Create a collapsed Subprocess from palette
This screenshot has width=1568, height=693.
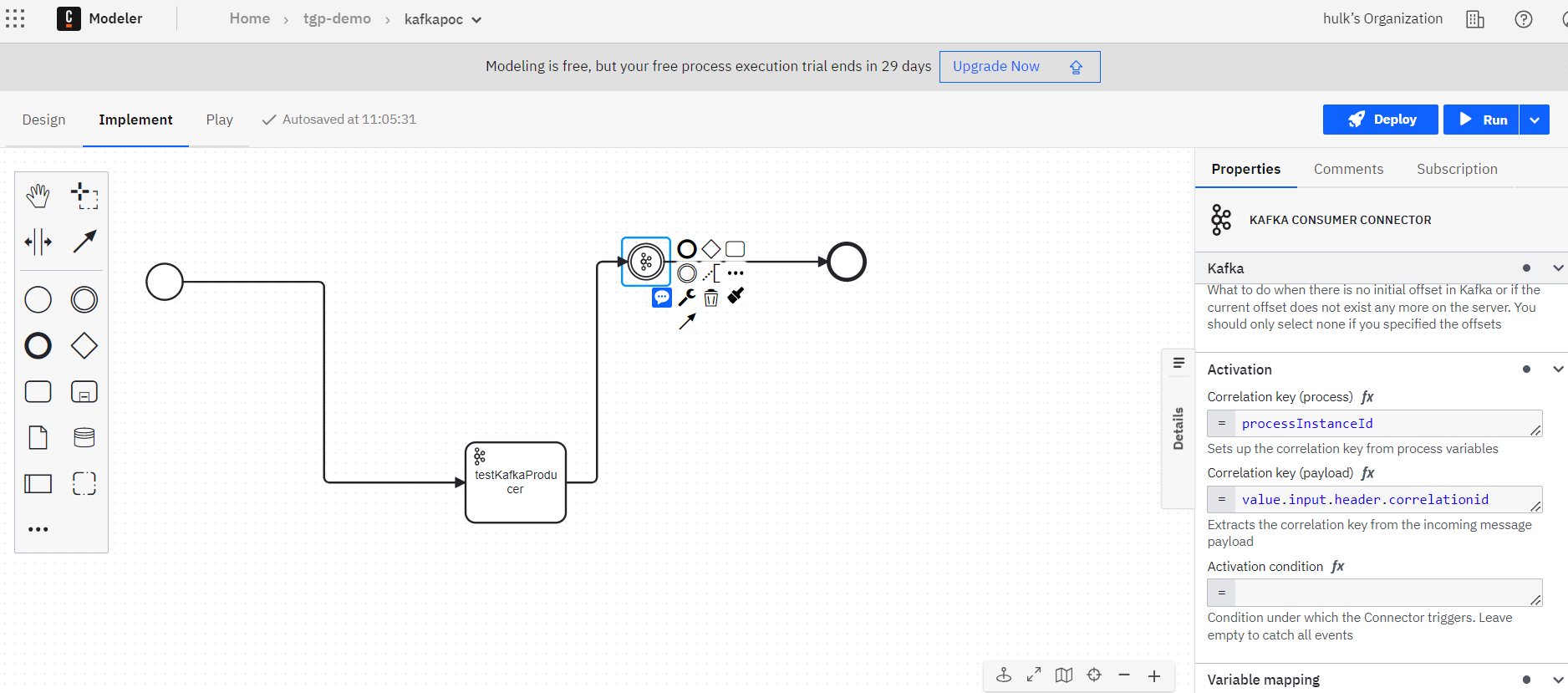click(x=84, y=391)
